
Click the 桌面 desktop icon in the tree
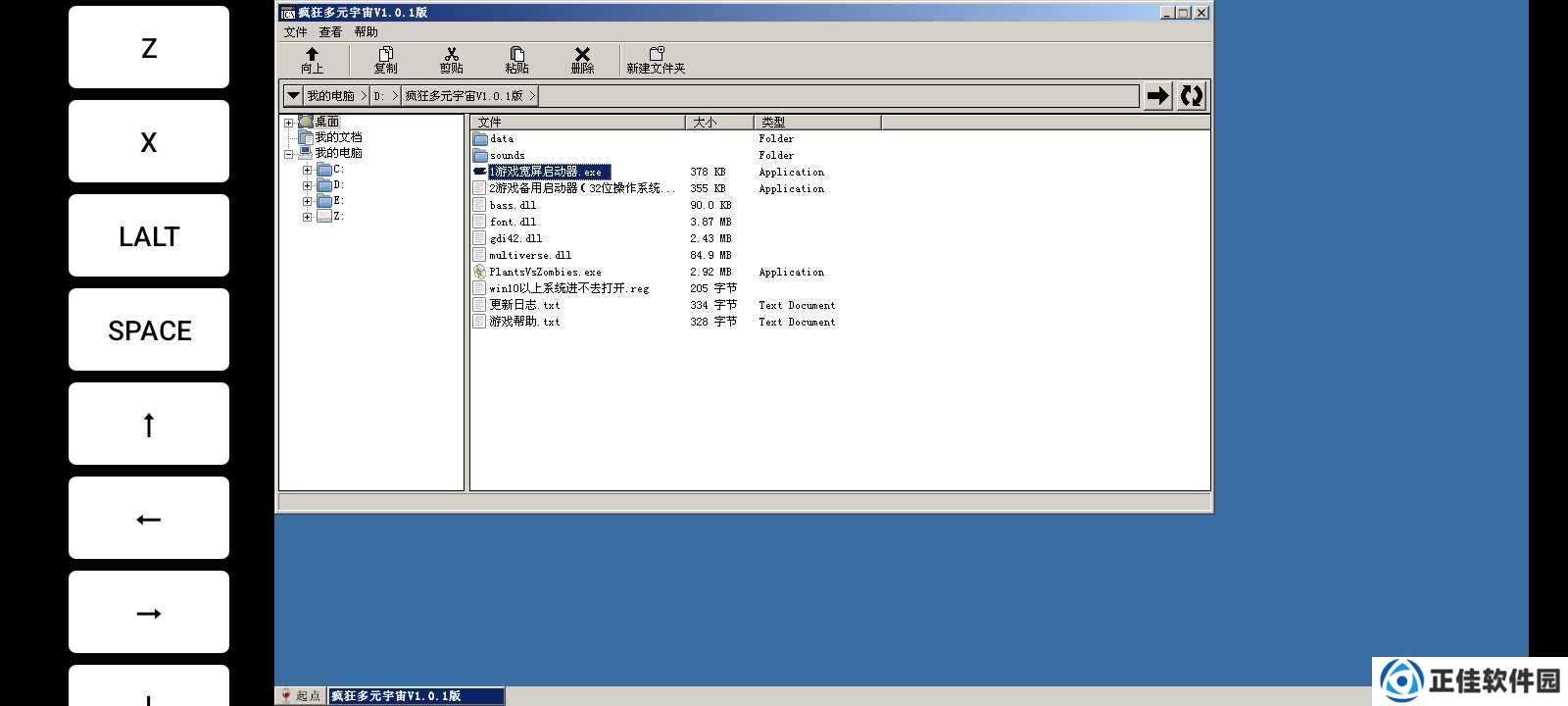306,122
